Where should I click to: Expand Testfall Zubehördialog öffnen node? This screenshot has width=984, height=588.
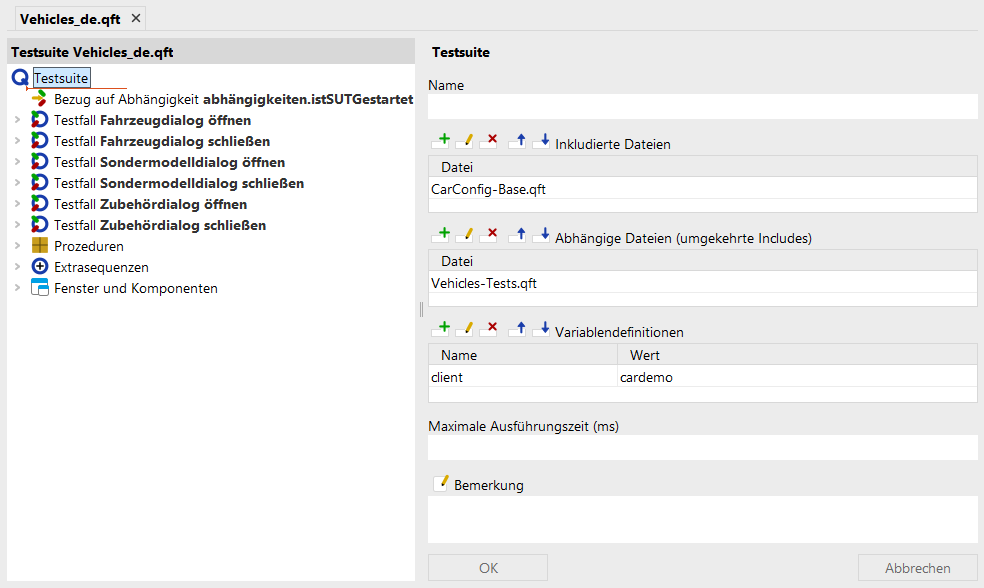pyautogui.click(x=18, y=204)
